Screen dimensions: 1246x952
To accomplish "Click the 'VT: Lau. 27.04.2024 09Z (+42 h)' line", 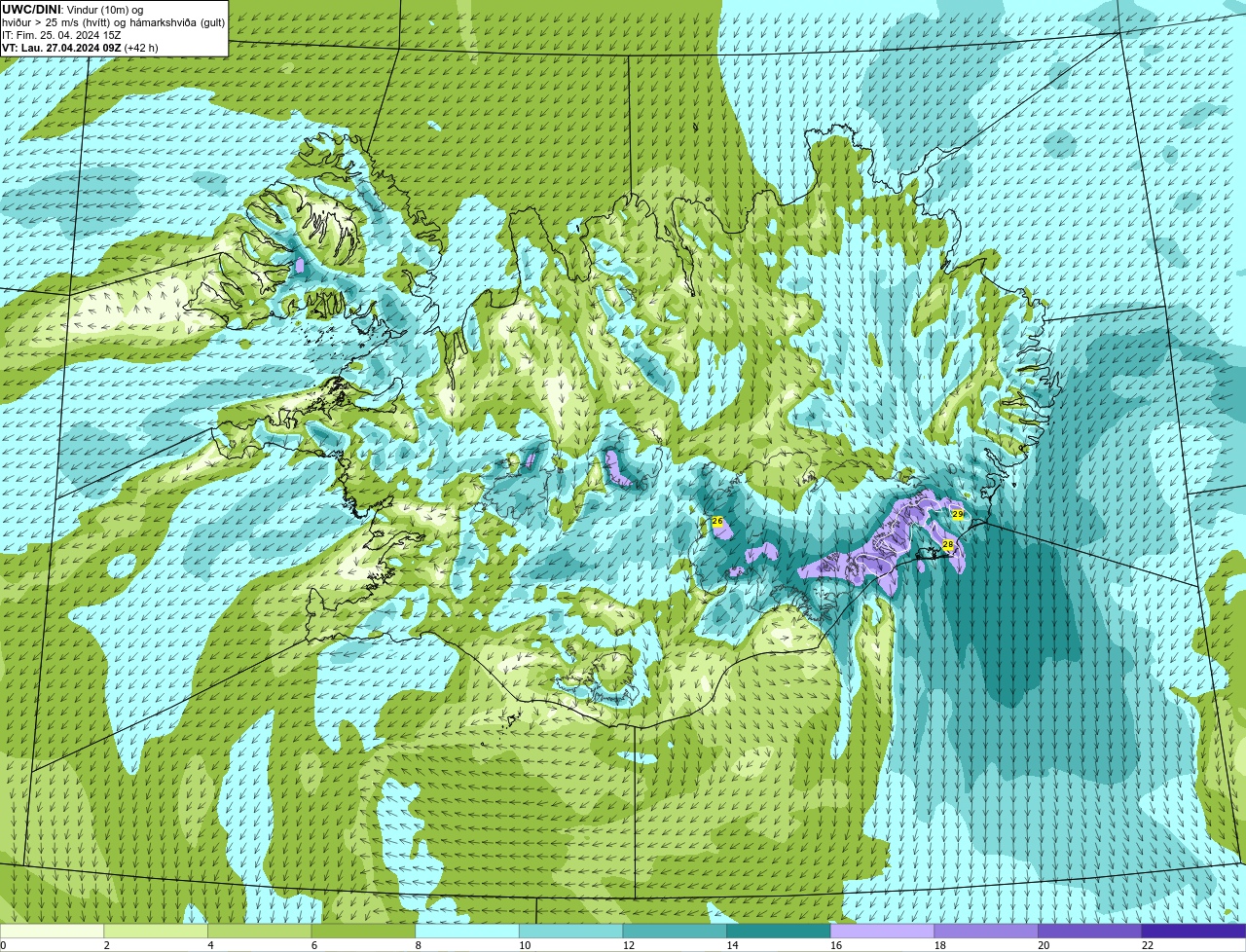I will tap(80, 47).
